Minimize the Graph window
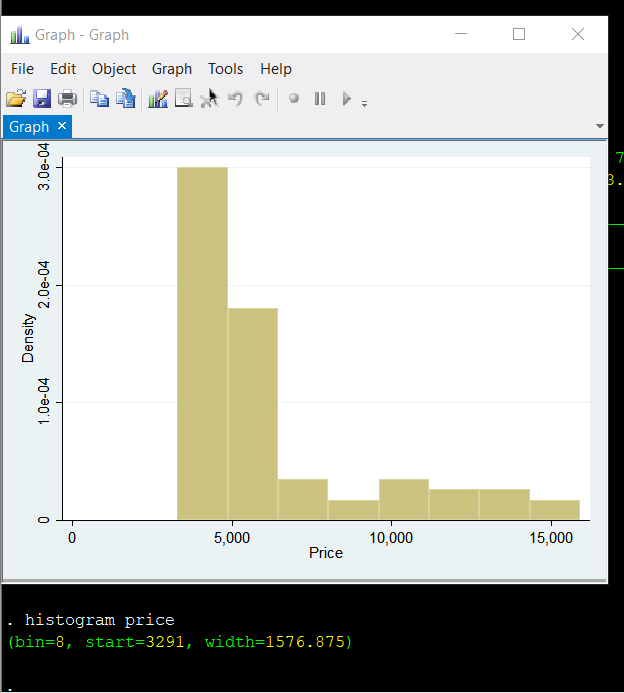This screenshot has width=624, height=693. [461, 34]
